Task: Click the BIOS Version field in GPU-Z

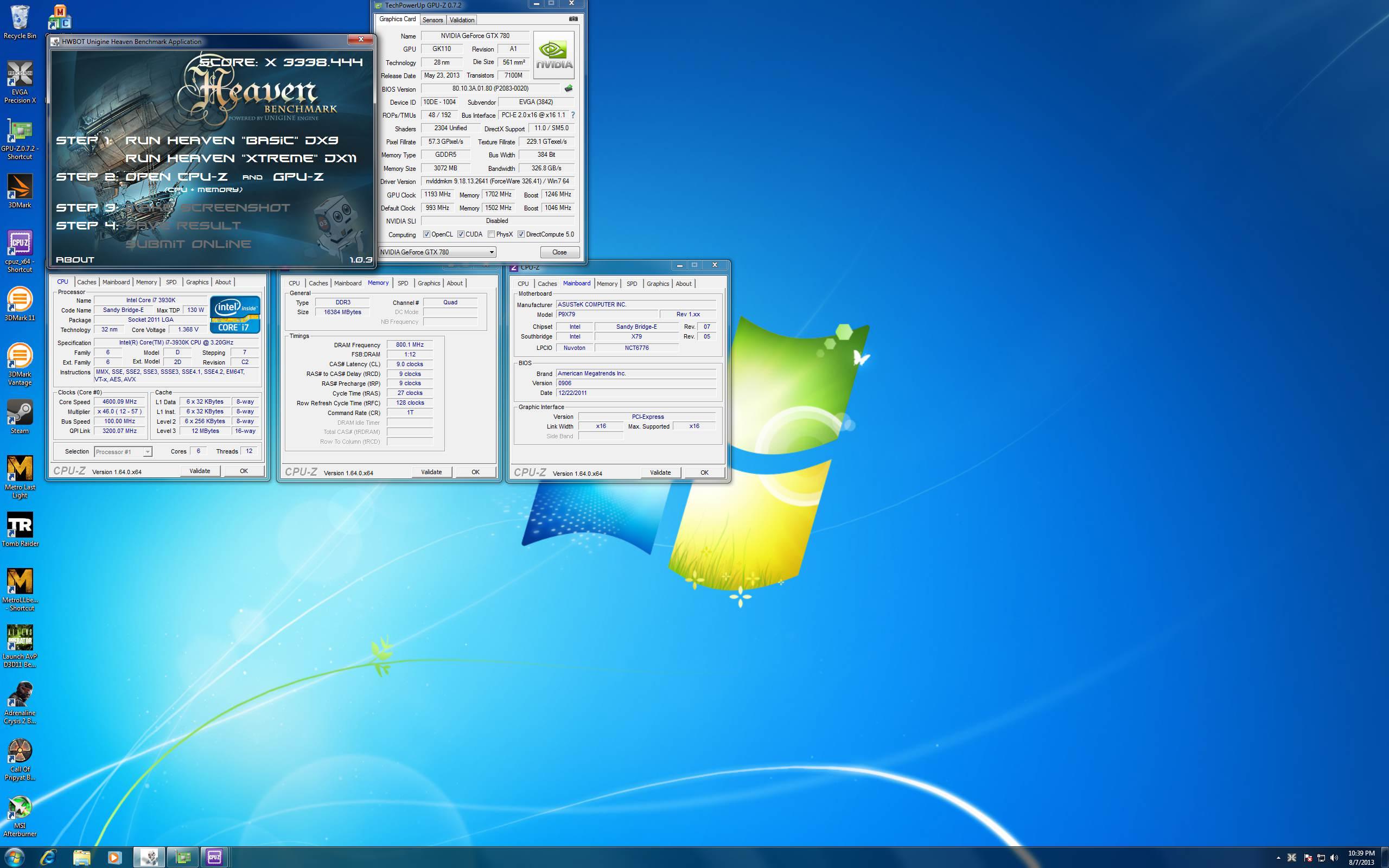Action: coord(490,88)
